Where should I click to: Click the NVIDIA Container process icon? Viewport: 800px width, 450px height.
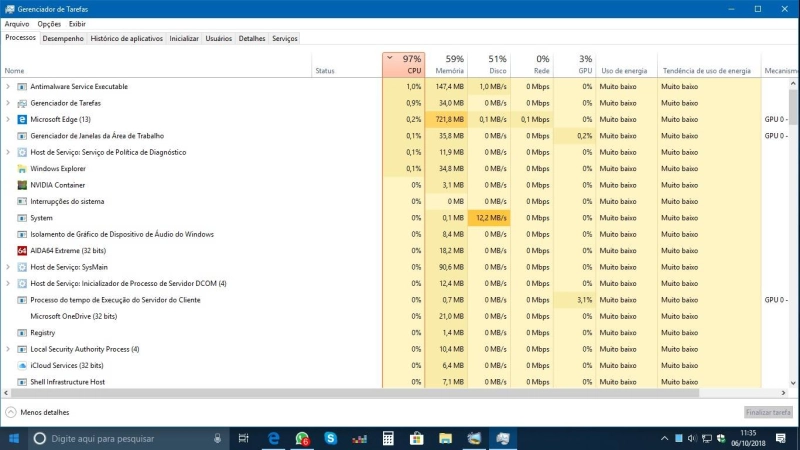point(22,185)
